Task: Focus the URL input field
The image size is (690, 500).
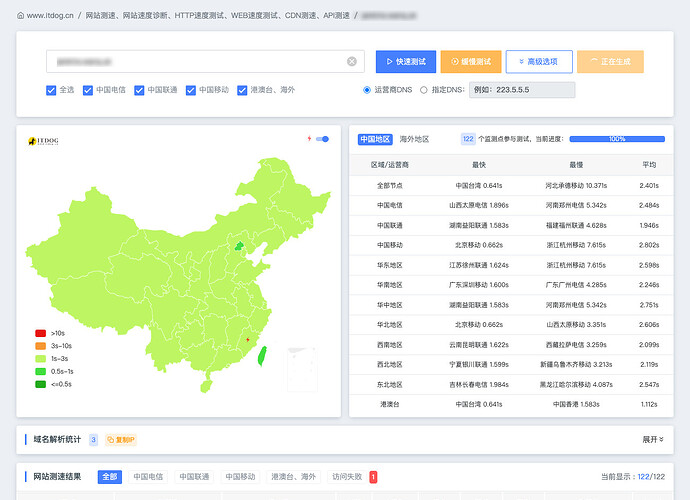Action: tap(205, 62)
